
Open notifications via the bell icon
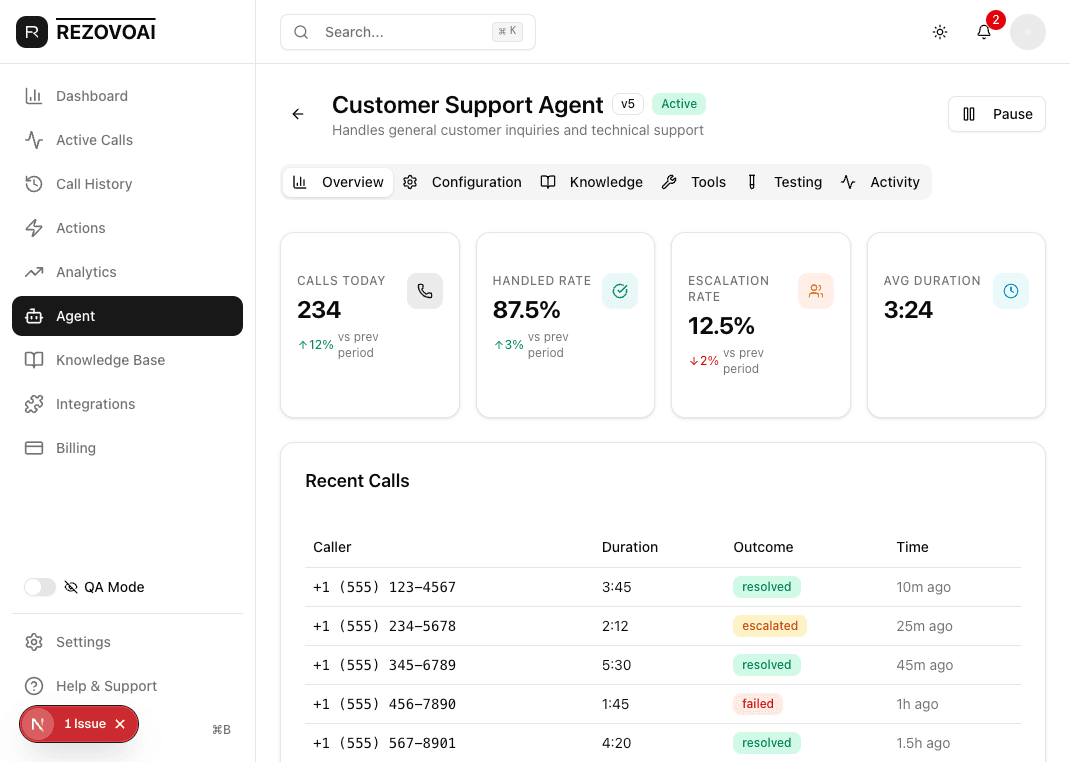tap(984, 32)
